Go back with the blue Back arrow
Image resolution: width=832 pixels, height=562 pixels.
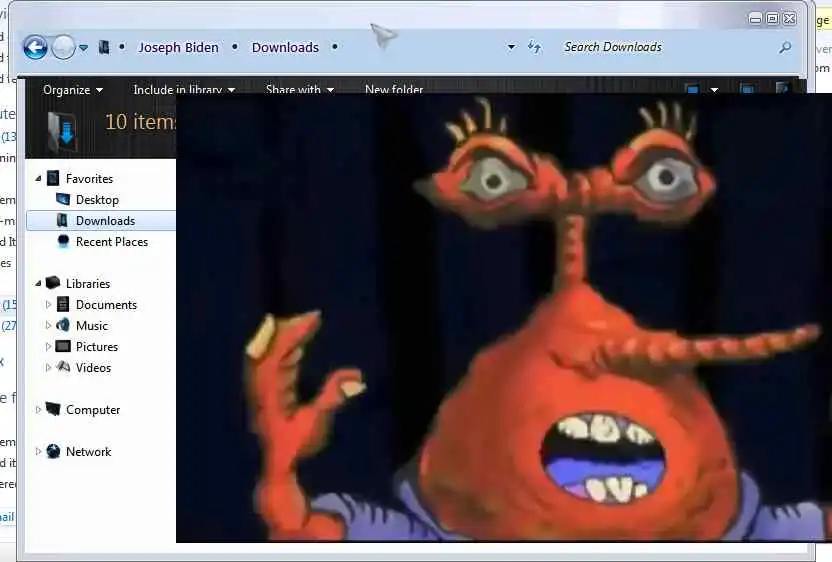35,47
